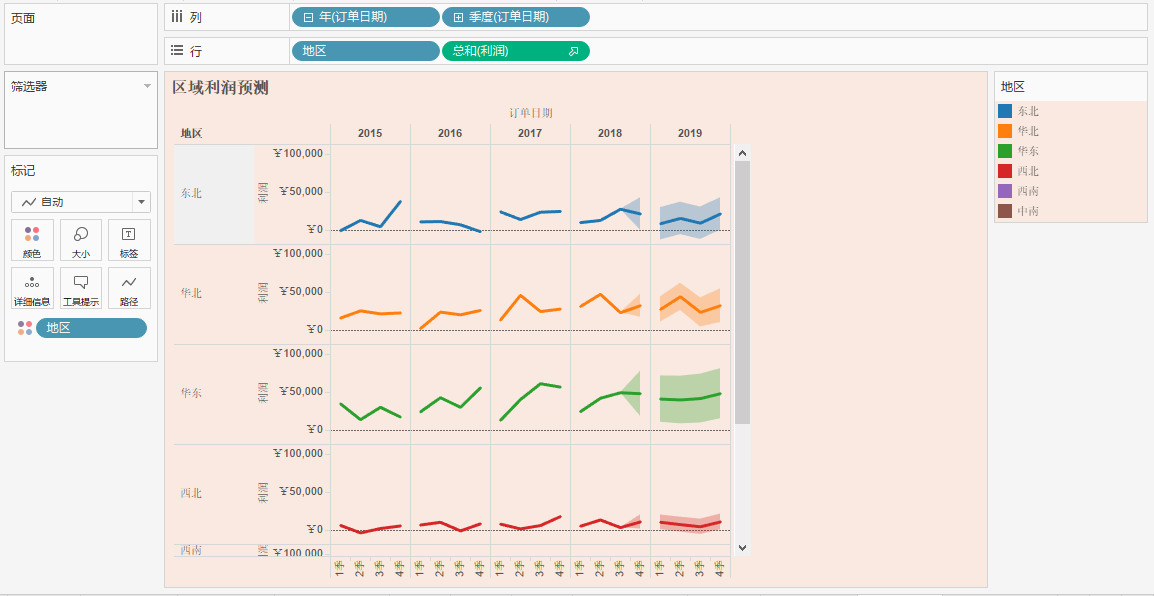Open the 筛选器 panel dropdown arrow
1154x596 pixels.
[147, 86]
